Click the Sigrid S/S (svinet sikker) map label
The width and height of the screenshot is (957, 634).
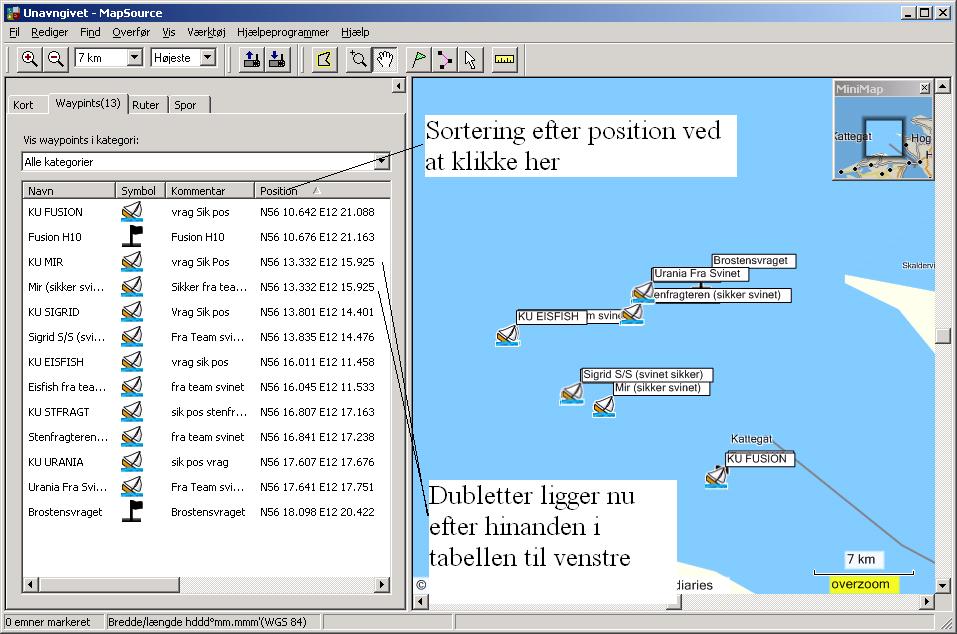pos(646,374)
